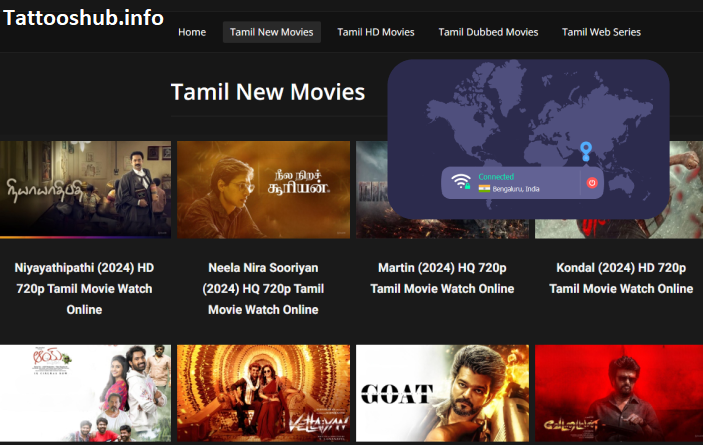Click the Tamil New Movies page heading
Image resolution: width=703 pixels, height=445 pixels.
click(268, 92)
